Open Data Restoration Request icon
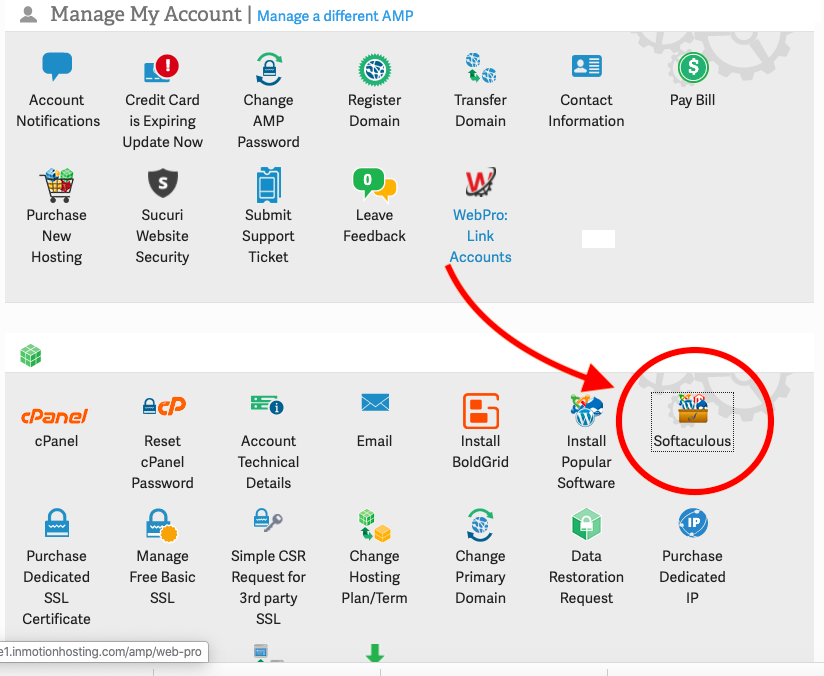Screen dimensions: 824x676 click(586, 524)
